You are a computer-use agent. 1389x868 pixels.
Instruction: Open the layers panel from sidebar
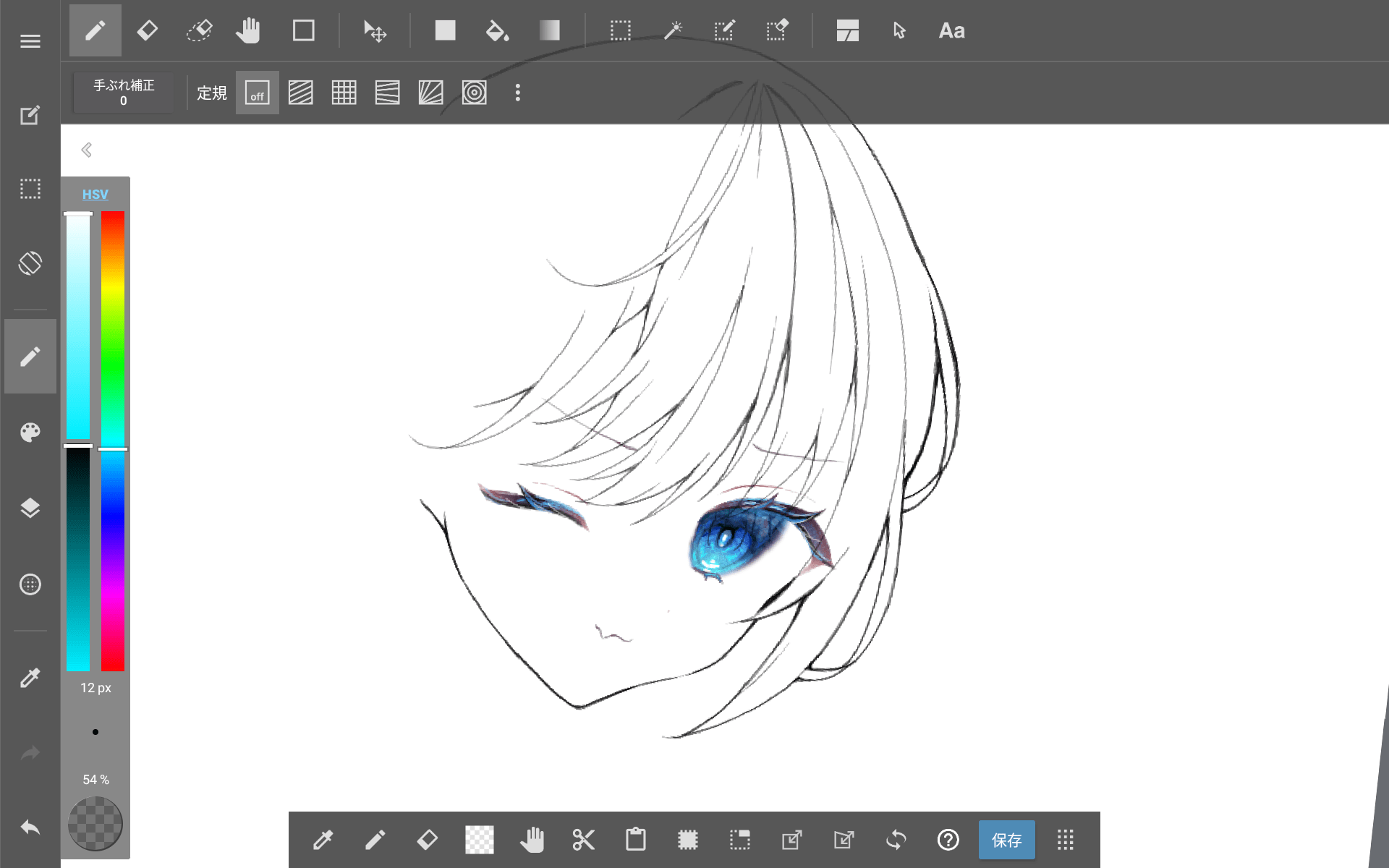[x=30, y=508]
